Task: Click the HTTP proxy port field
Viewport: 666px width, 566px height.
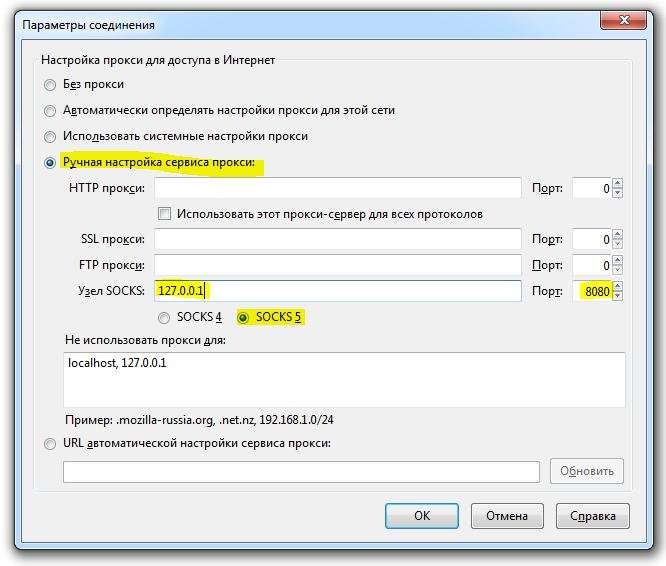Action: [592, 188]
